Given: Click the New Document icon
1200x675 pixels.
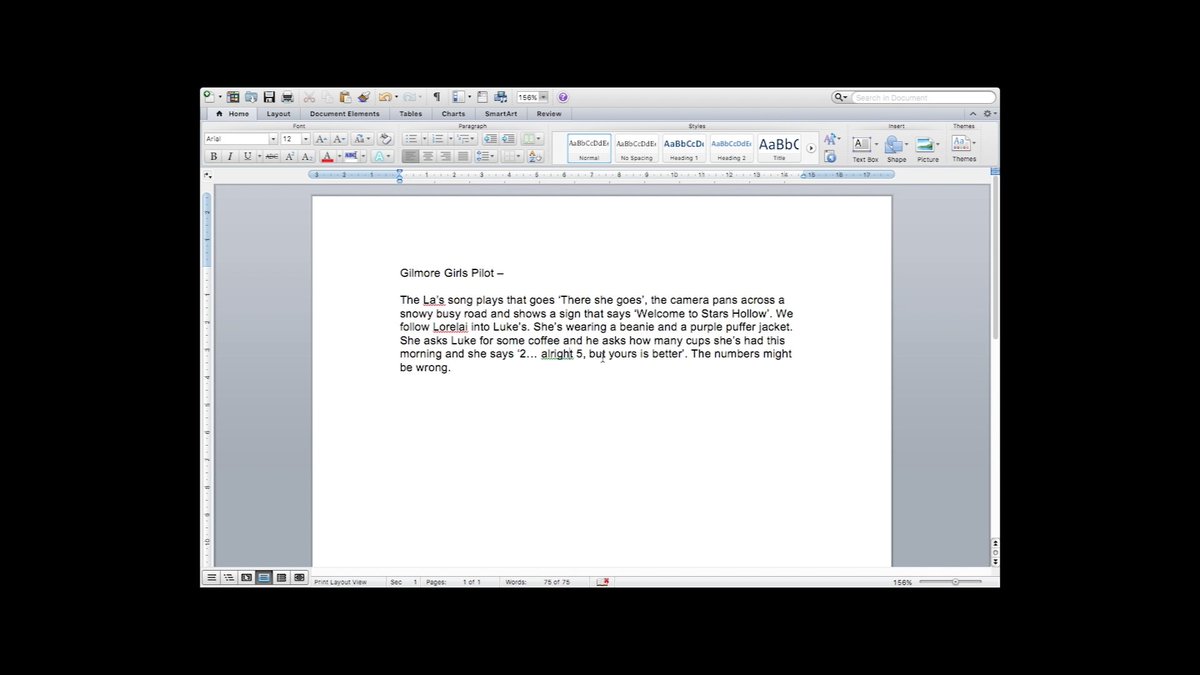Looking at the screenshot, I should point(209,97).
